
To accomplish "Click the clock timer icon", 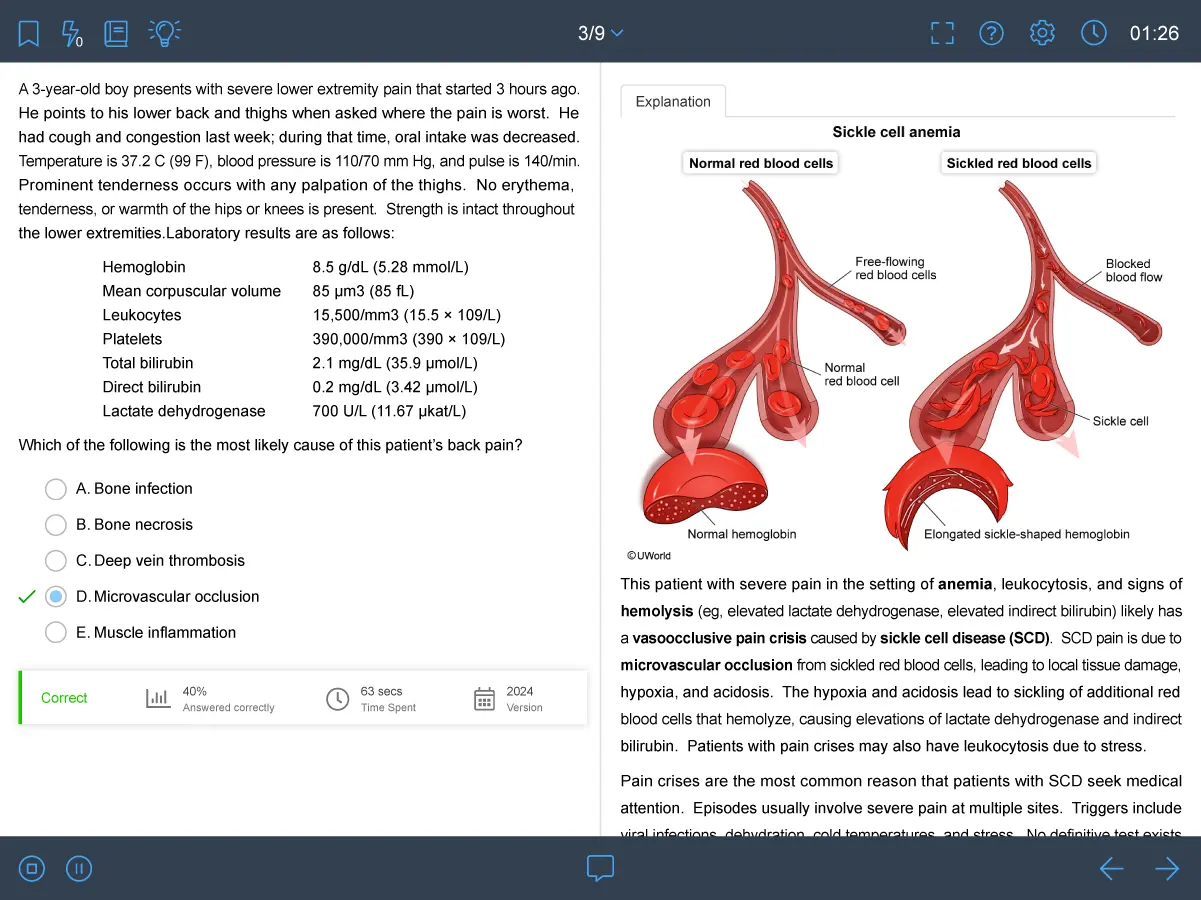I will pos(1094,33).
